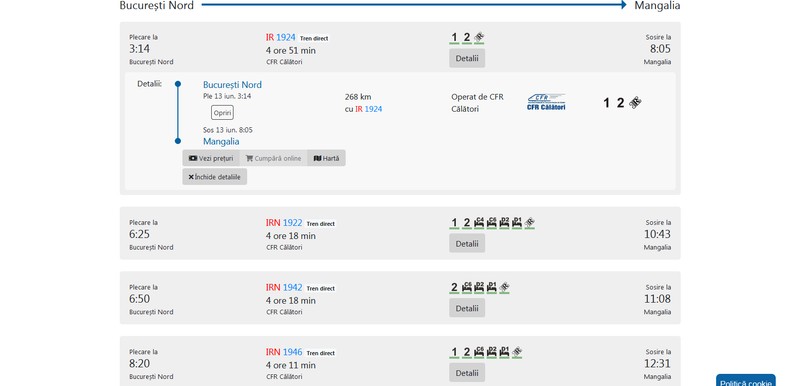Screen dimensions: 800x386
Task: Click arrival time 8:05
Action: coord(660,49)
